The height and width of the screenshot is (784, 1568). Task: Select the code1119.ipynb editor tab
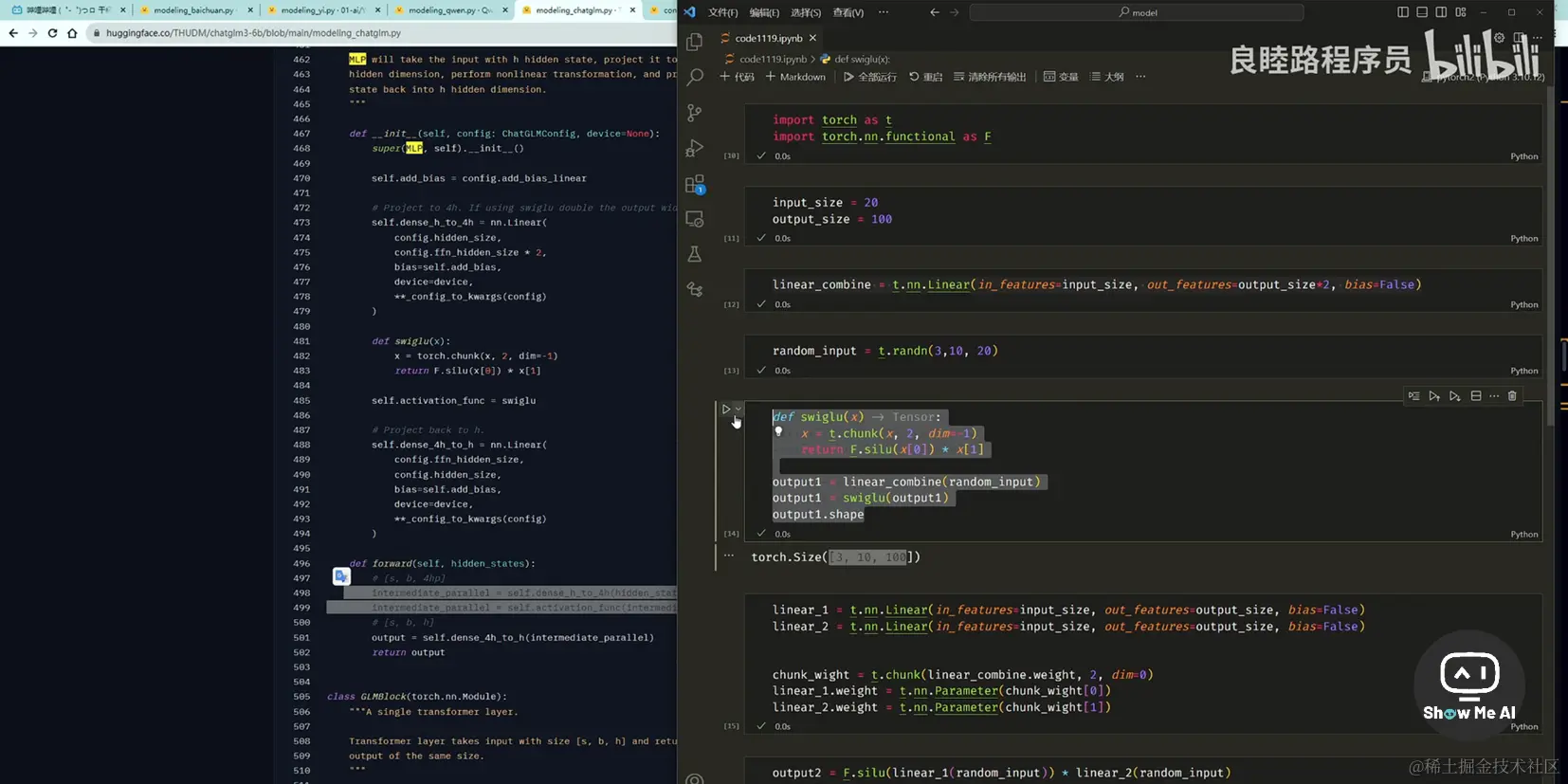coord(768,38)
